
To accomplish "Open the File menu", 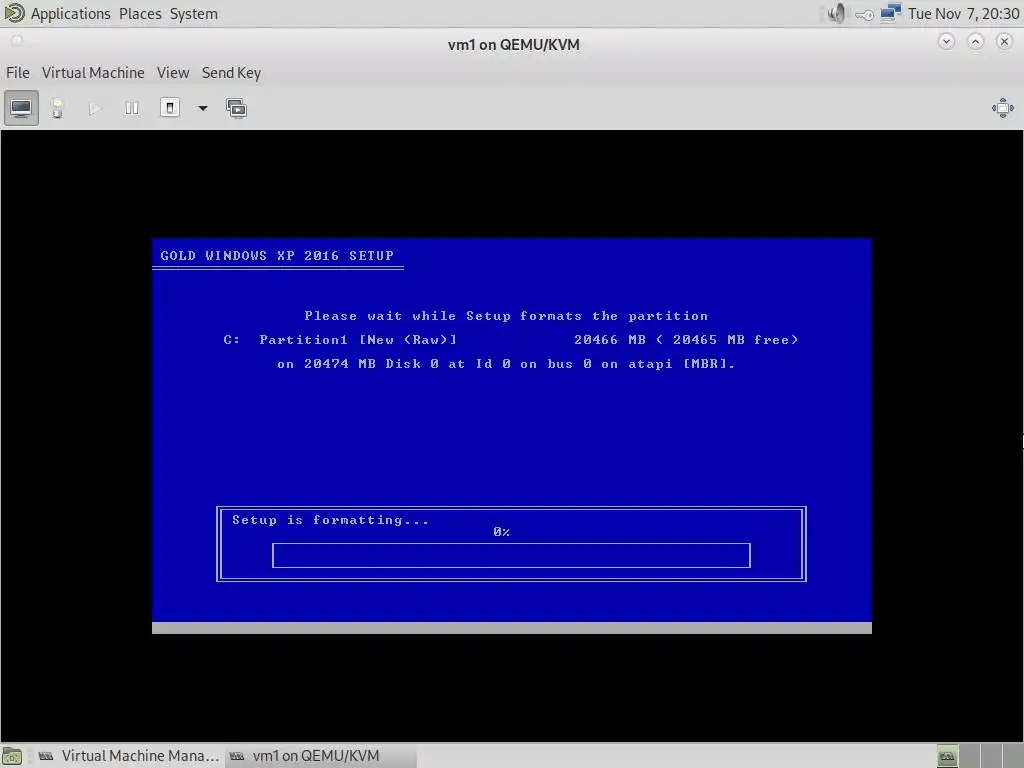I will tap(18, 72).
